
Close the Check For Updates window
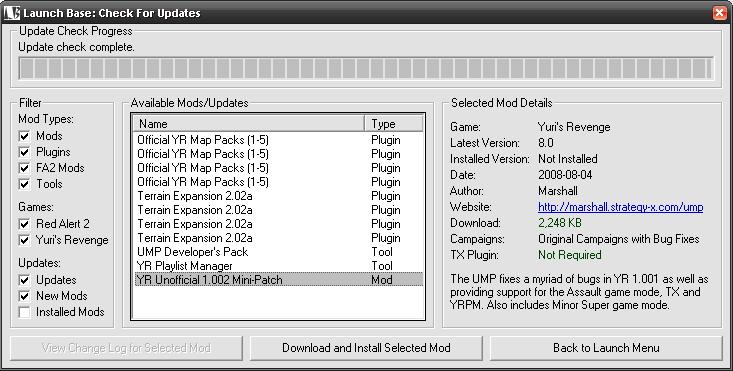(719, 13)
